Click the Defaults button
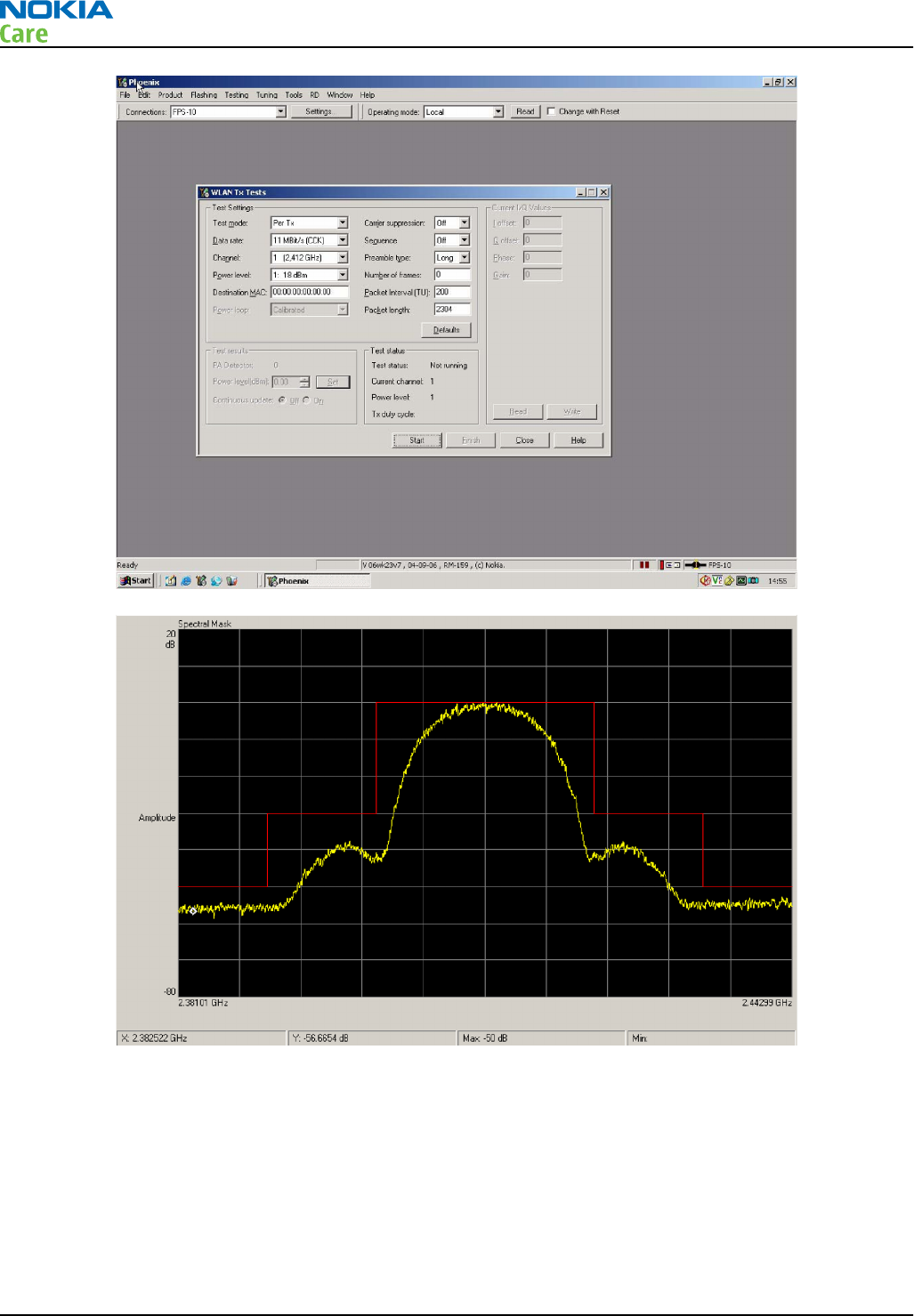The image size is (914, 1316). point(446,330)
